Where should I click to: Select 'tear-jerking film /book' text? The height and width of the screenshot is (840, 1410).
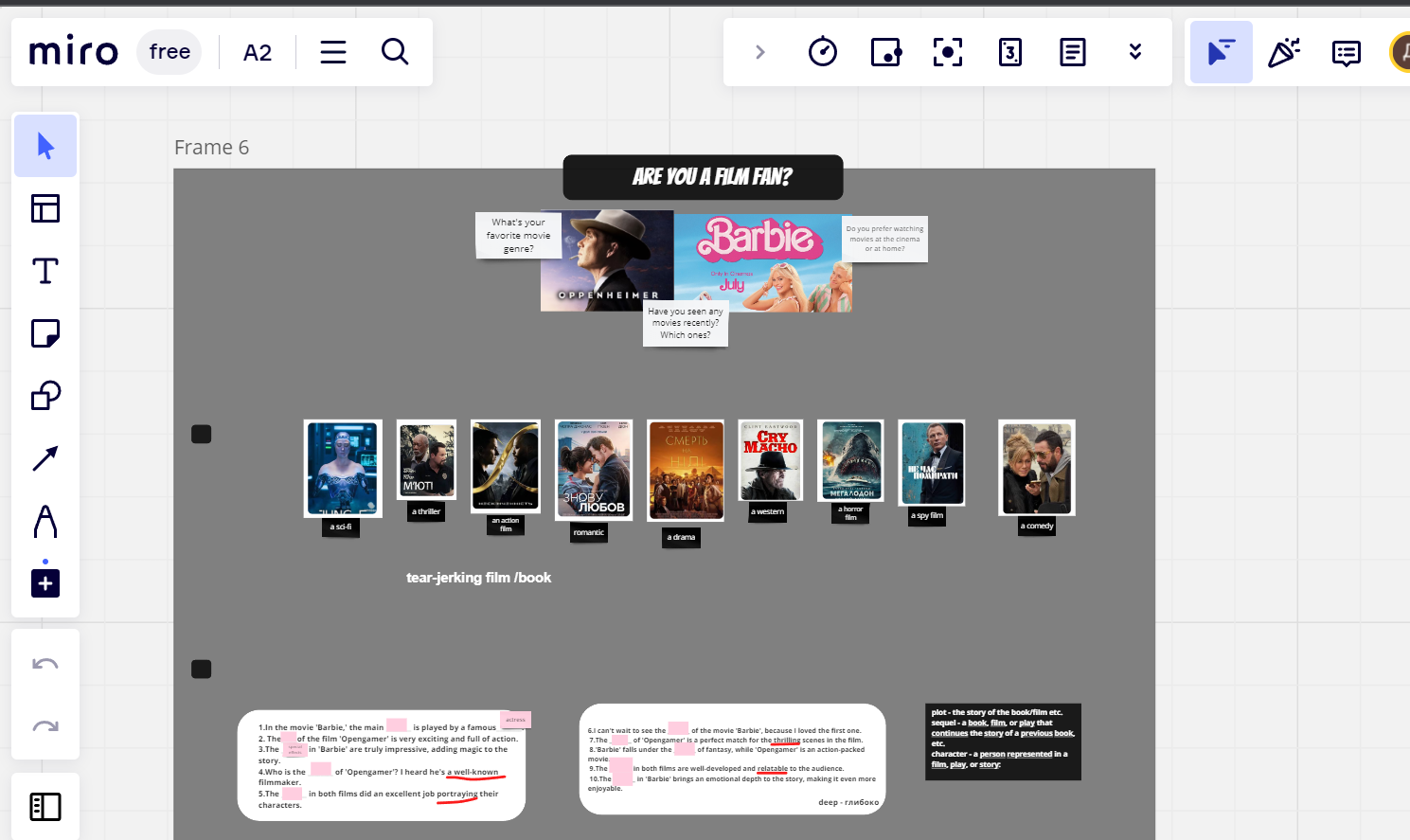tap(479, 578)
